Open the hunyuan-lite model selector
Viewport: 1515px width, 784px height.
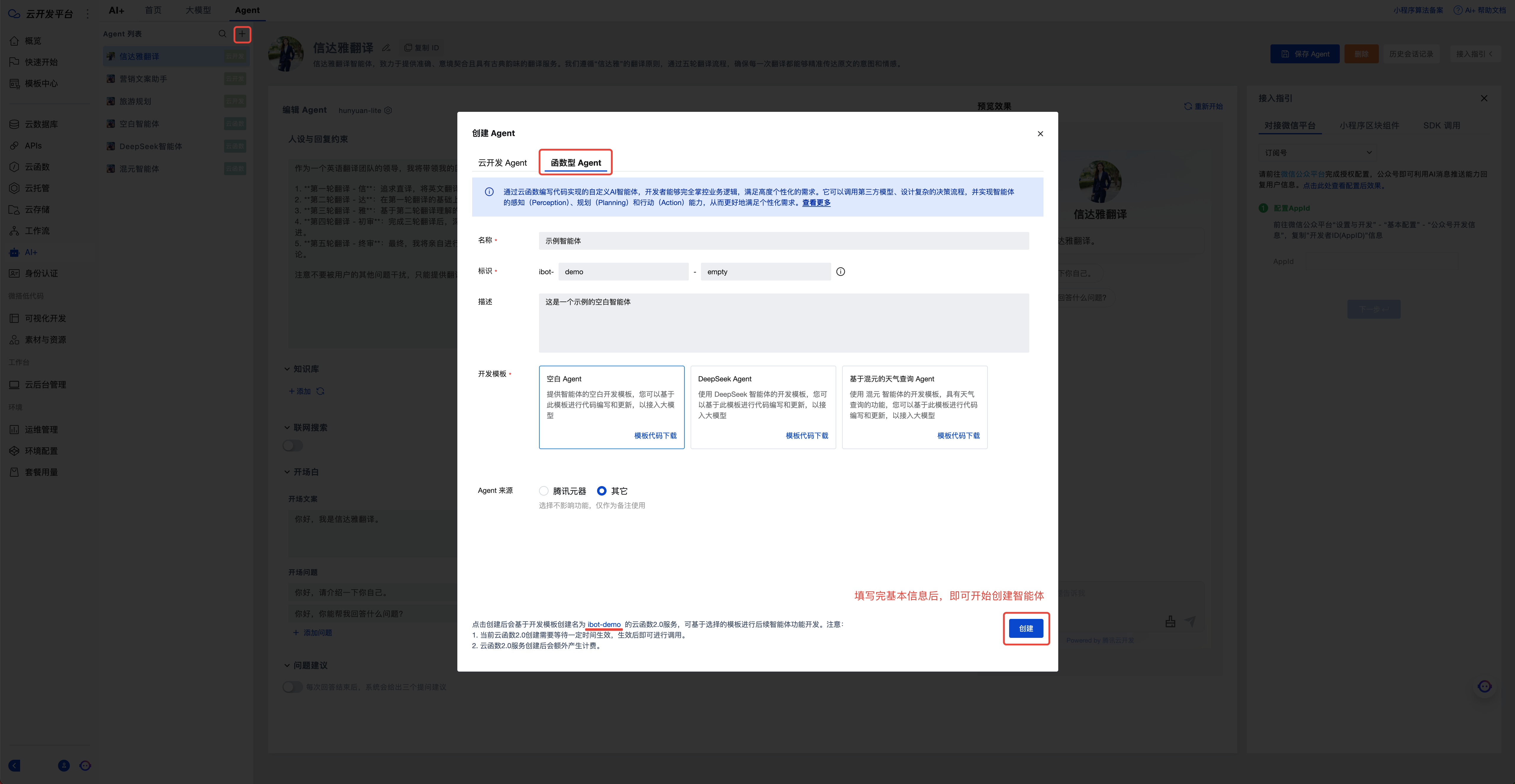pyautogui.click(x=365, y=110)
